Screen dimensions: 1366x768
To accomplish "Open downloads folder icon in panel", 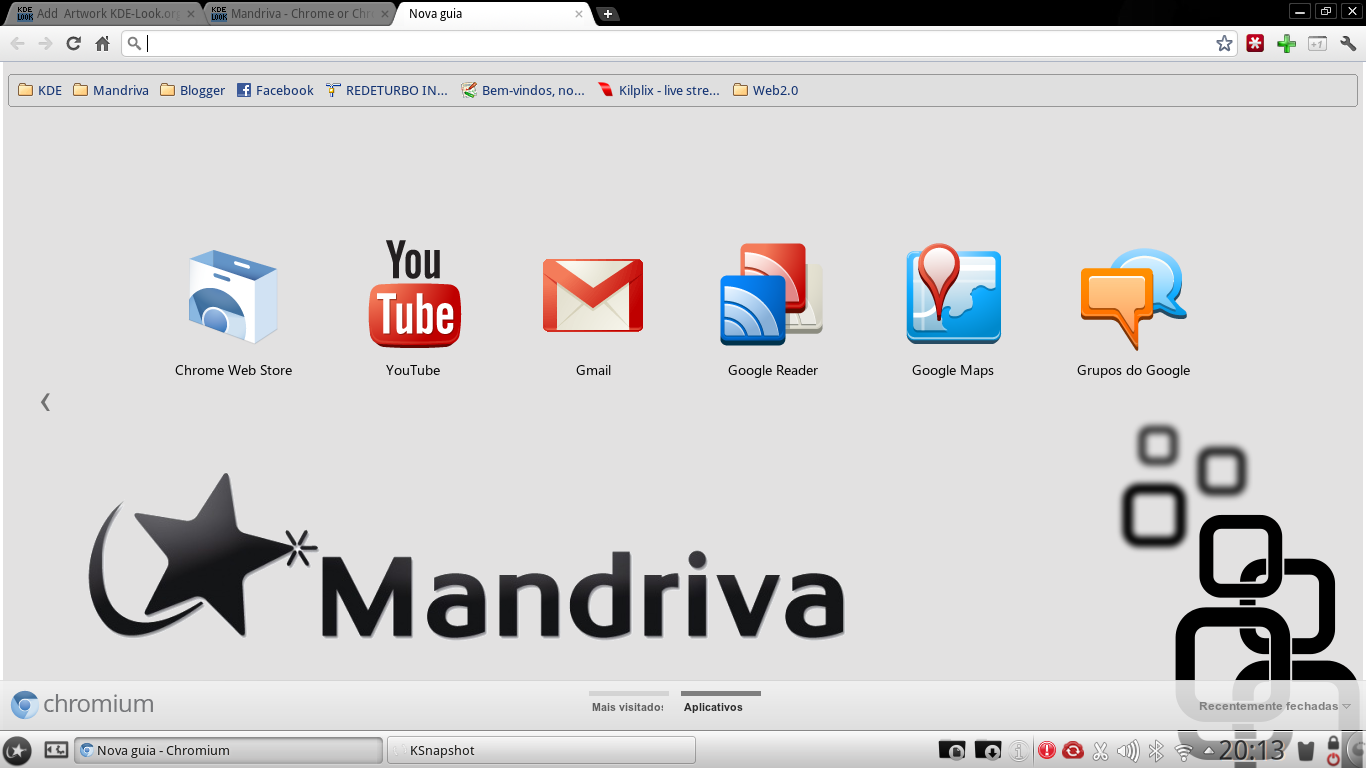I will pos(987,750).
